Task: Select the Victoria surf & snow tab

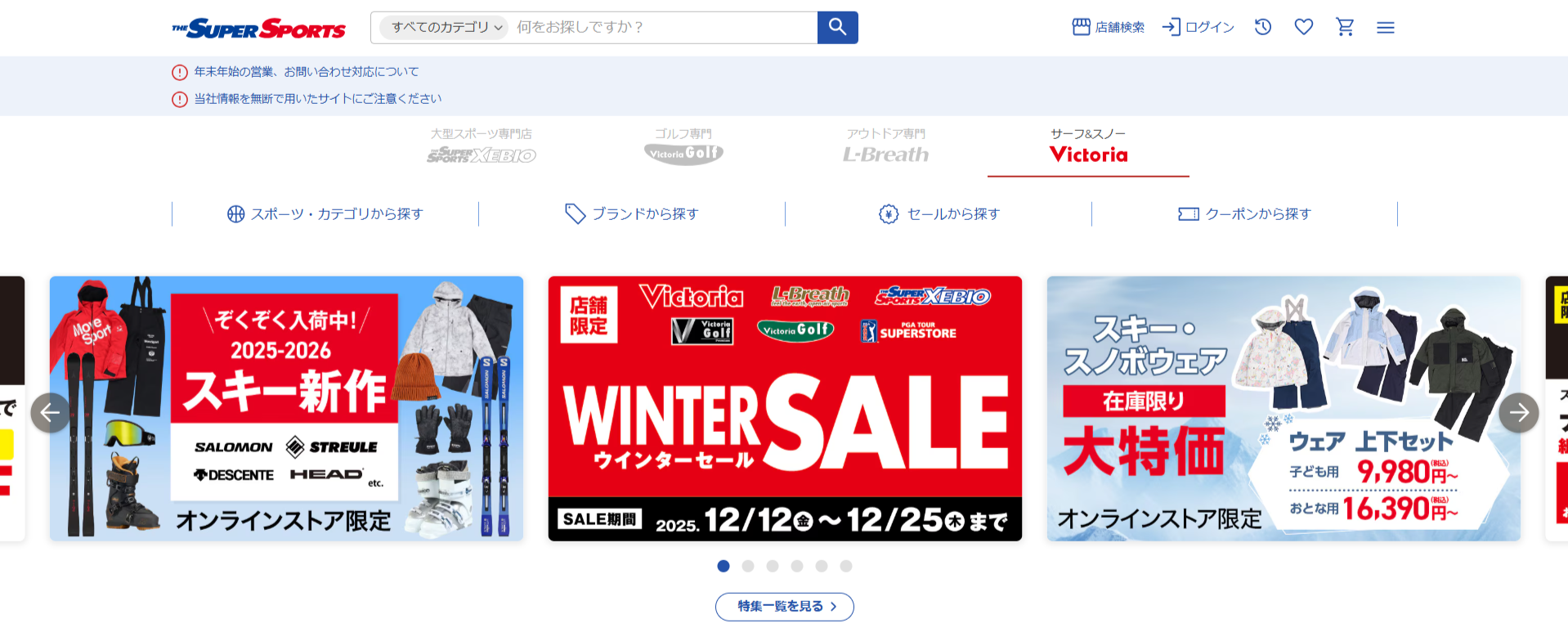Action: 1088,147
